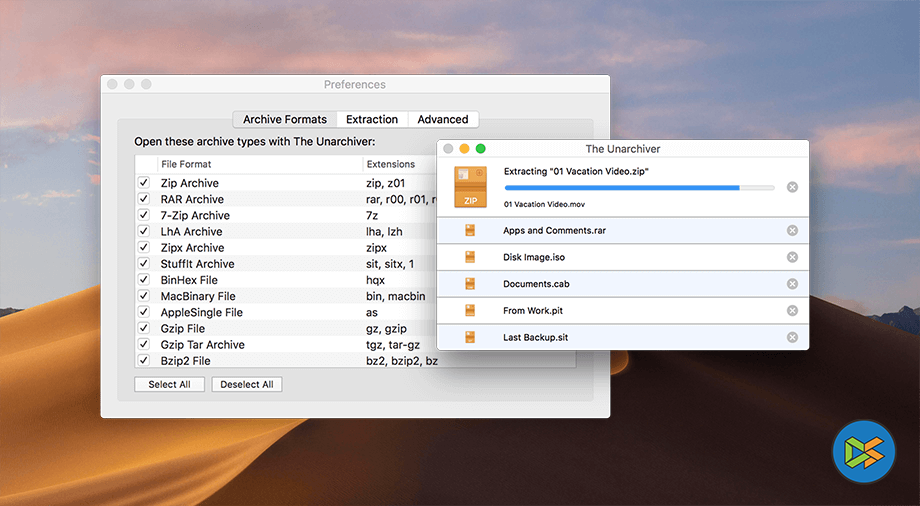920x506 pixels.
Task: Toggle the Gzip Tar Archive checkbox
Action: [144, 344]
